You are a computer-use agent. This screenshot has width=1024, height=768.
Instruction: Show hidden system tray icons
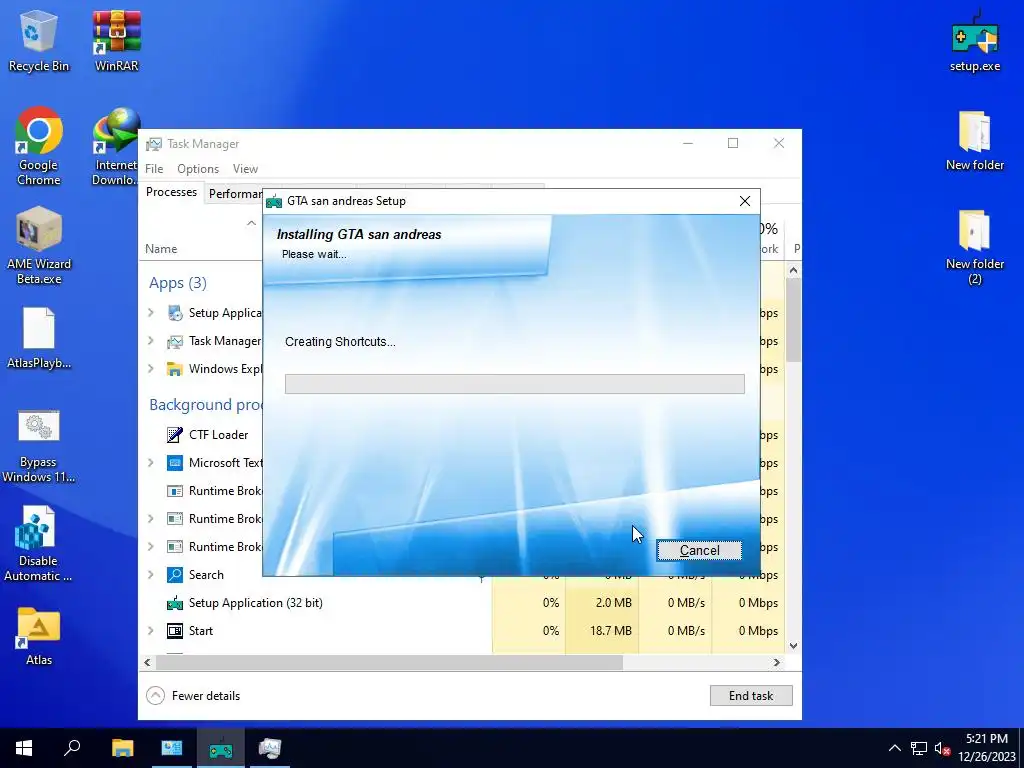[x=895, y=748]
